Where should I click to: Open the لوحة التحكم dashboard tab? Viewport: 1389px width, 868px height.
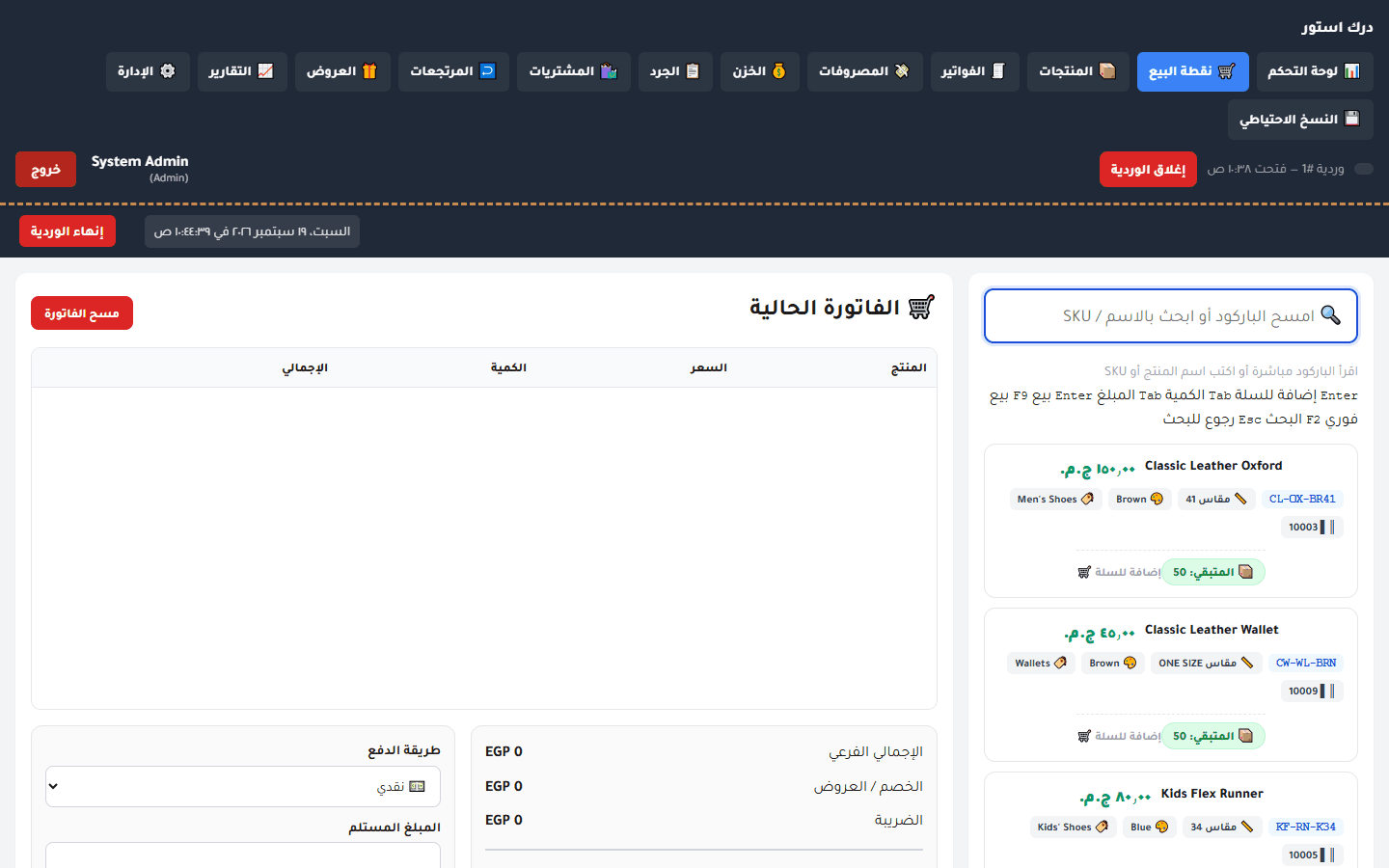[1314, 71]
